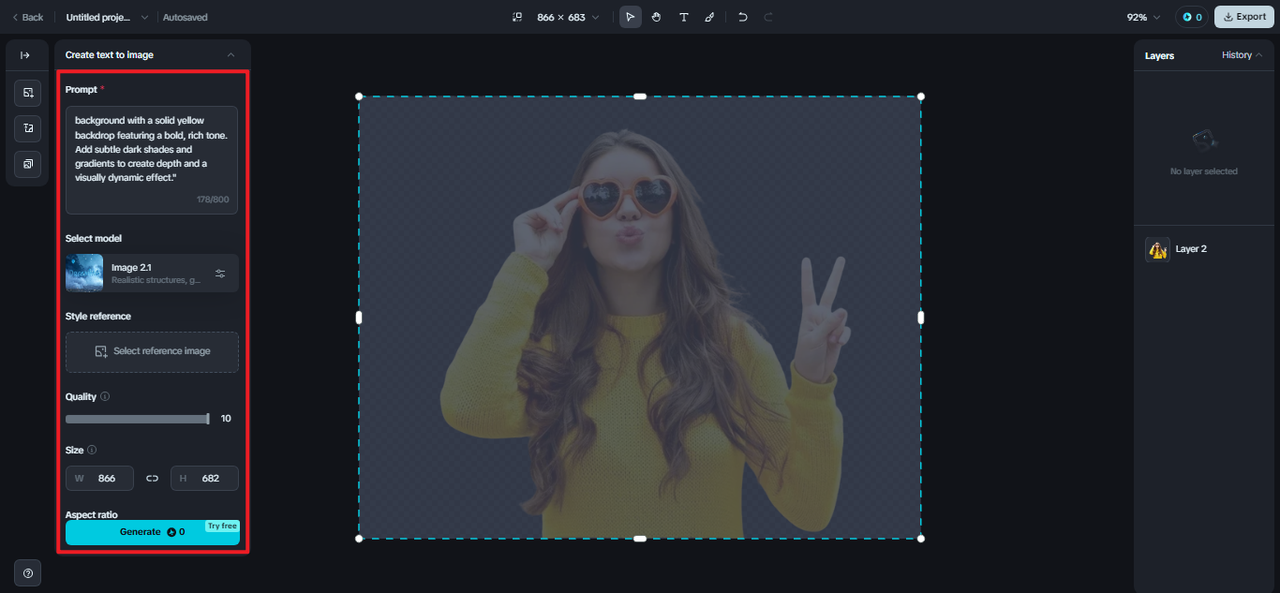Undo the last action
Screen dimensions: 1280x593
[x=742, y=17]
